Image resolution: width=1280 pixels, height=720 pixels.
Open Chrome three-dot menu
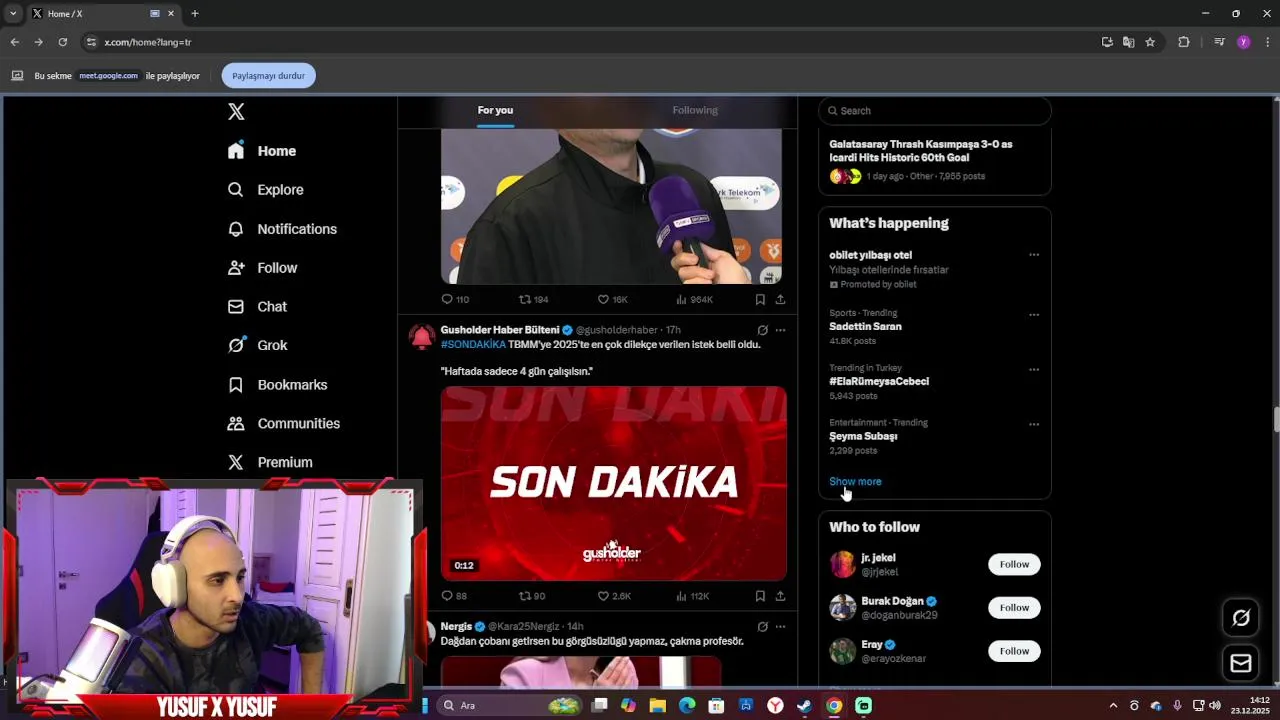point(1267,42)
